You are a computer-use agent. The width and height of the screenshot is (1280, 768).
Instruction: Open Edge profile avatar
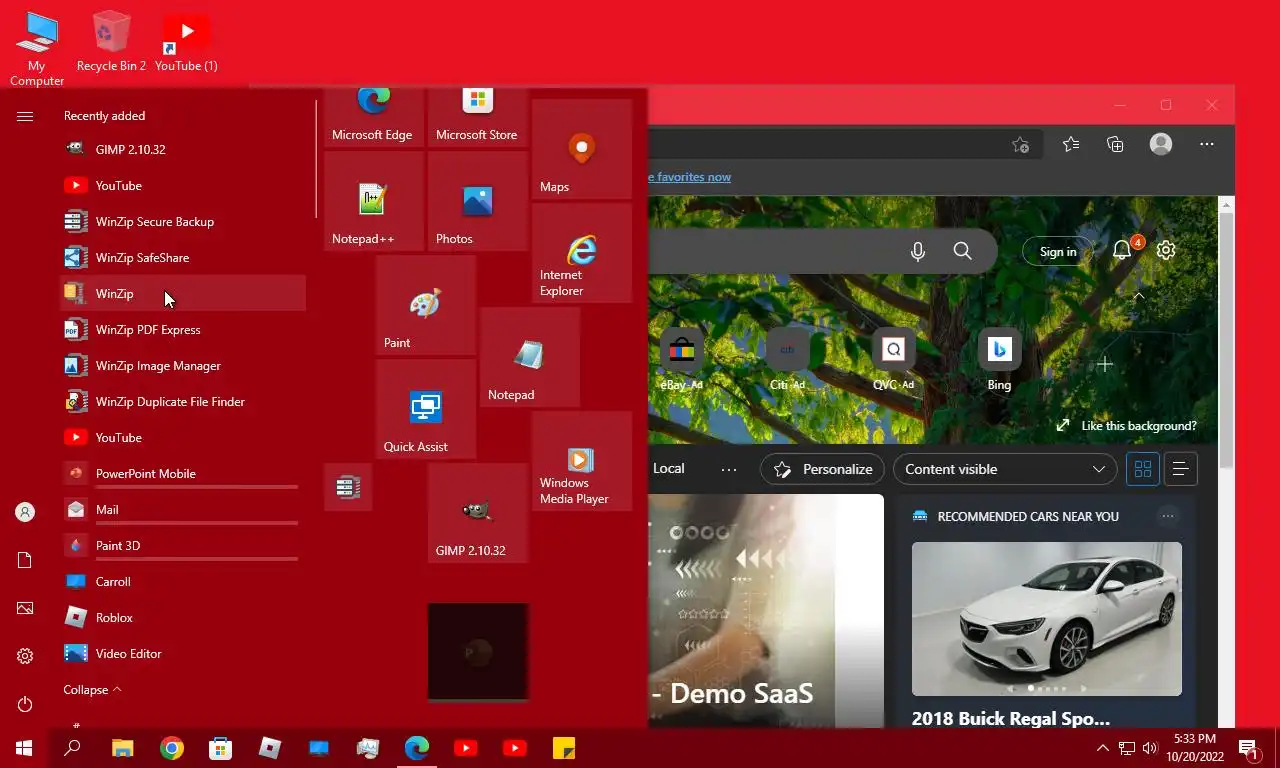click(x=1161, y=144)
